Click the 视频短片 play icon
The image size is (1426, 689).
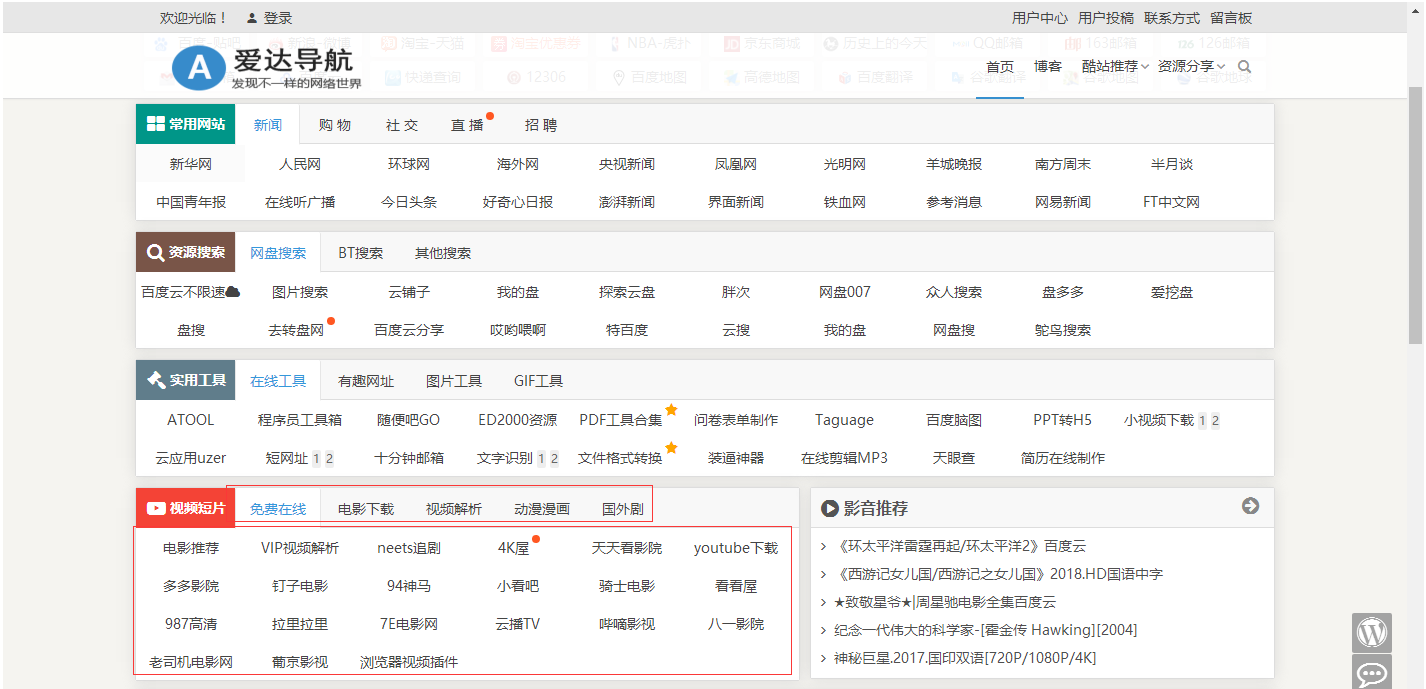155,508
